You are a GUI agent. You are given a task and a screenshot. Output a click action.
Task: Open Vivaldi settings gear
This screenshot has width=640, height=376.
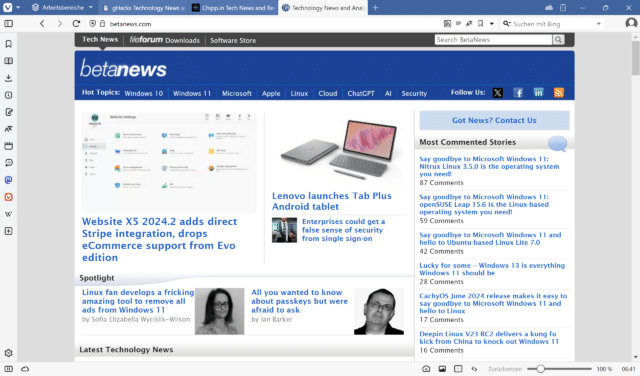pyautogui.click(x=8, y=353)
